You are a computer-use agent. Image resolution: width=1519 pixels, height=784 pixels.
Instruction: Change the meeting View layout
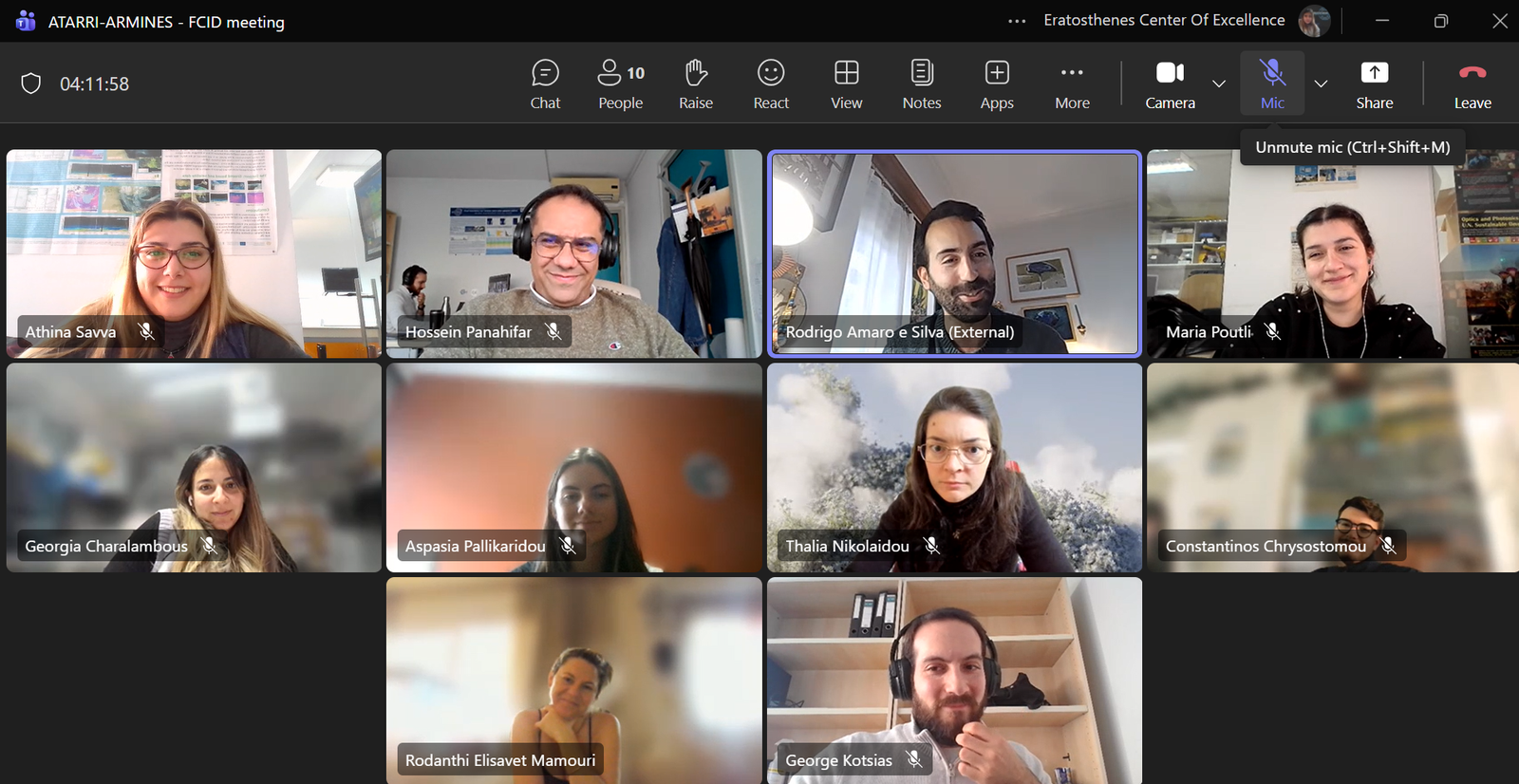(x=846, y=84)
